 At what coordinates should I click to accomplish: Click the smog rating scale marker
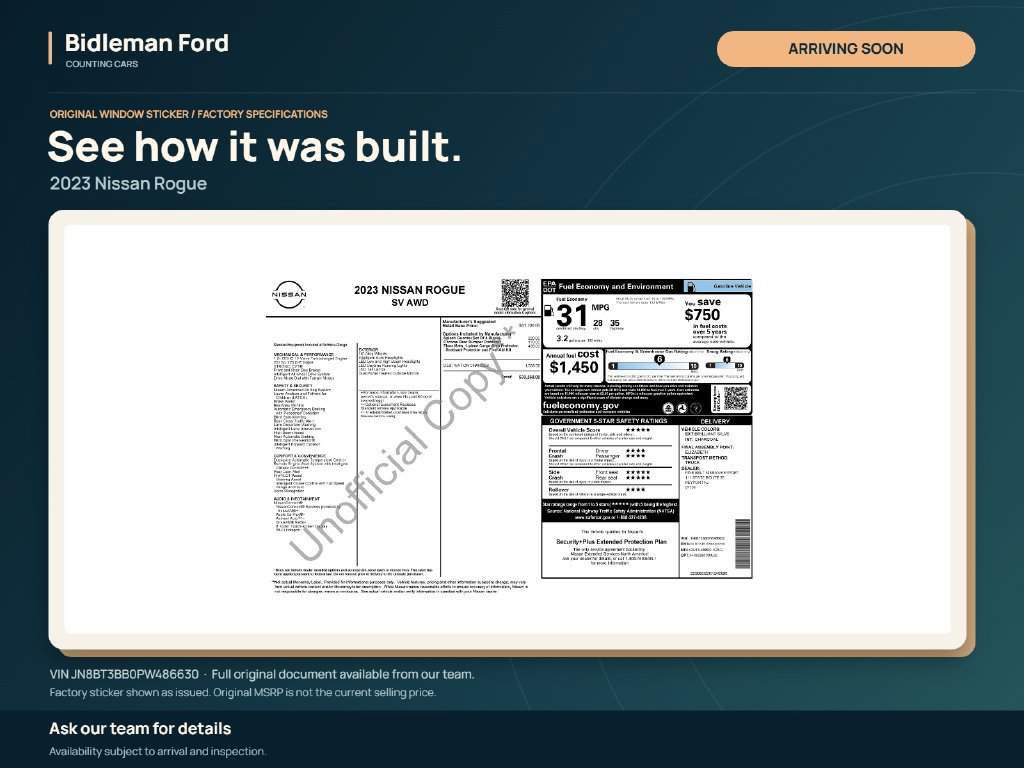(x=726, y=360)
